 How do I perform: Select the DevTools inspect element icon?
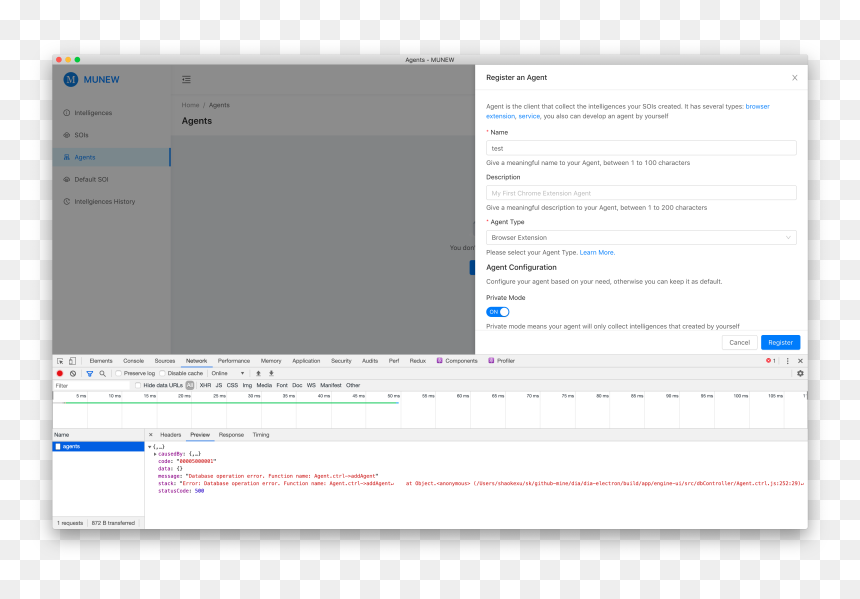[60, 361]
